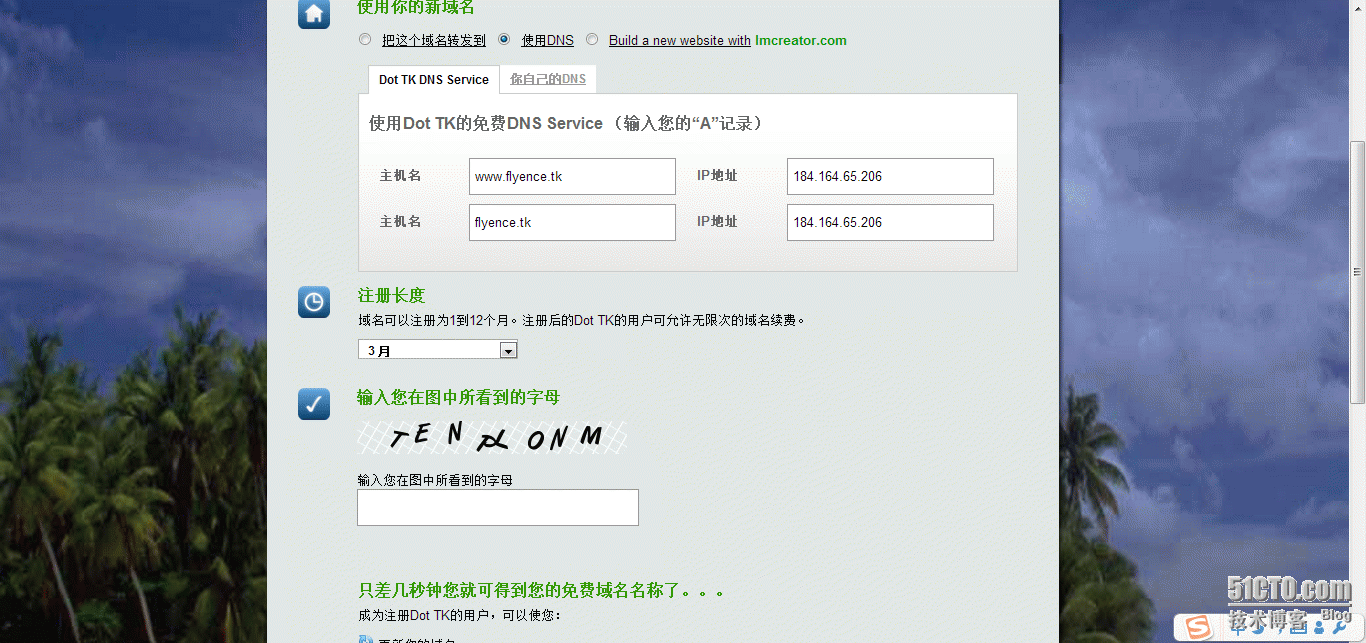Select the 使用DNS radio button
The width and height of the screenshot is (1366, 643).
pos(504,40)
